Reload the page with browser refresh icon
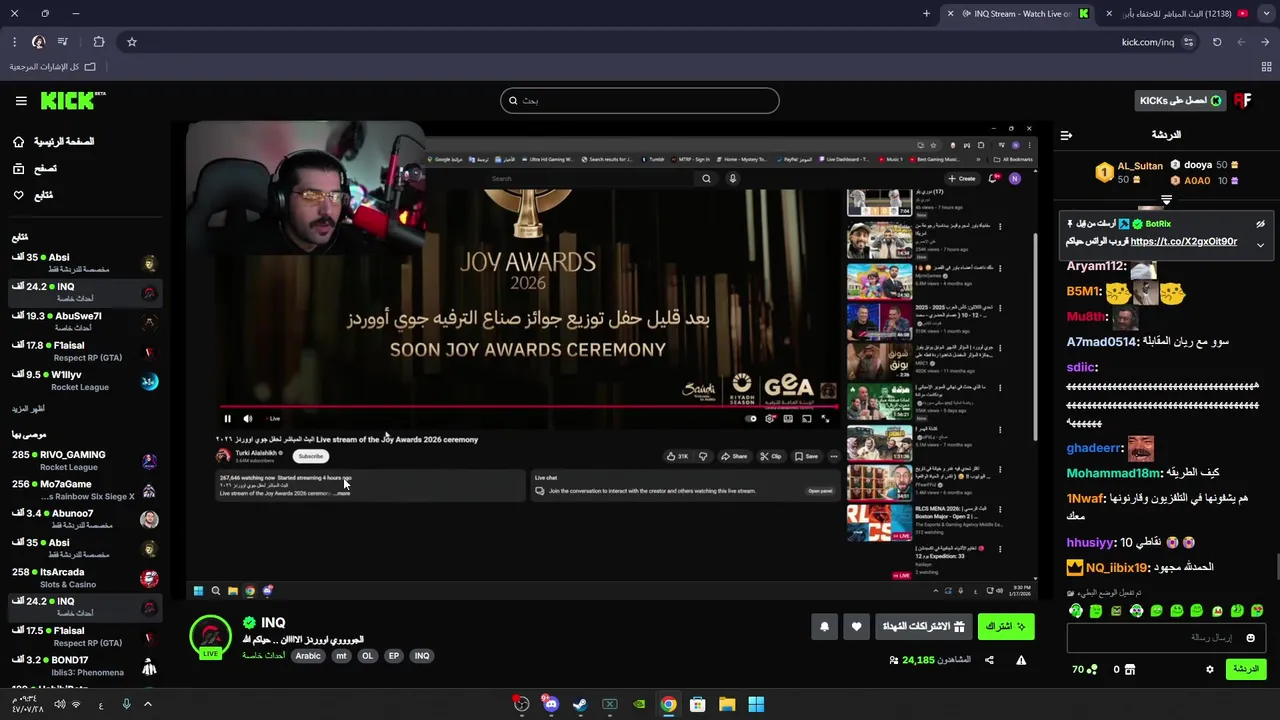1280x720 pixels. pos(1217,42)
